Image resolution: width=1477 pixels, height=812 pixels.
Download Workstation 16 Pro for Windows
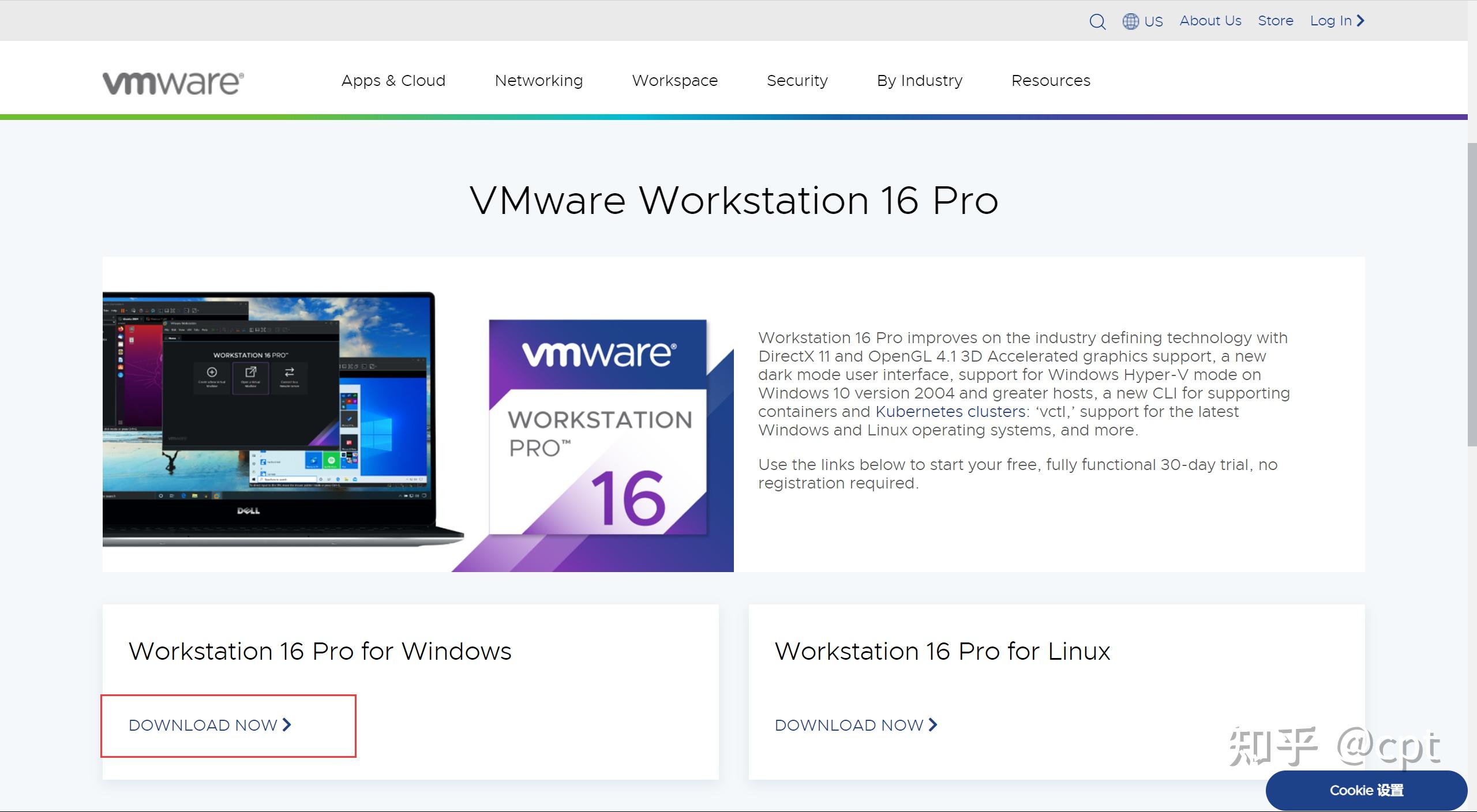pyautogui.click(x=203, y=725)
